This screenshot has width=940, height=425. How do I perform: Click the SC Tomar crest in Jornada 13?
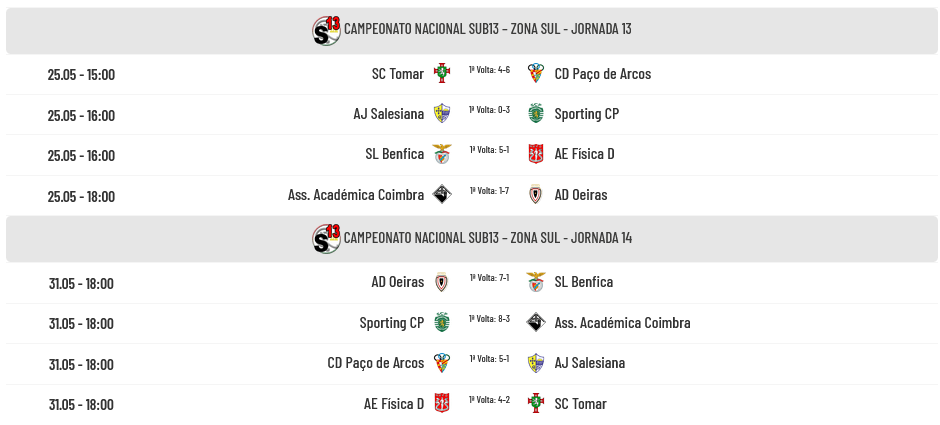click(x=442, y=73)
